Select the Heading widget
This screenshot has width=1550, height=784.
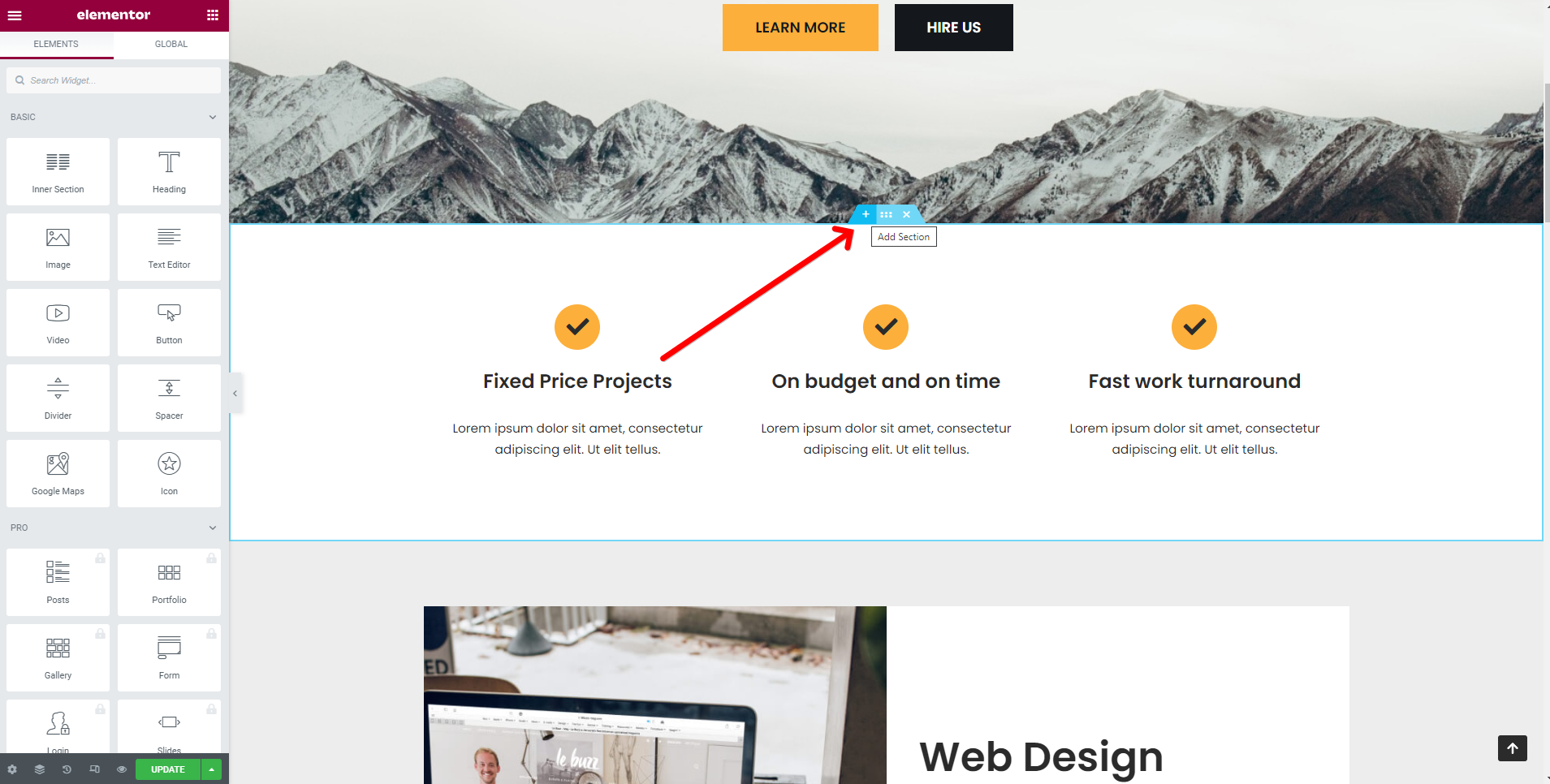[169, 171]
